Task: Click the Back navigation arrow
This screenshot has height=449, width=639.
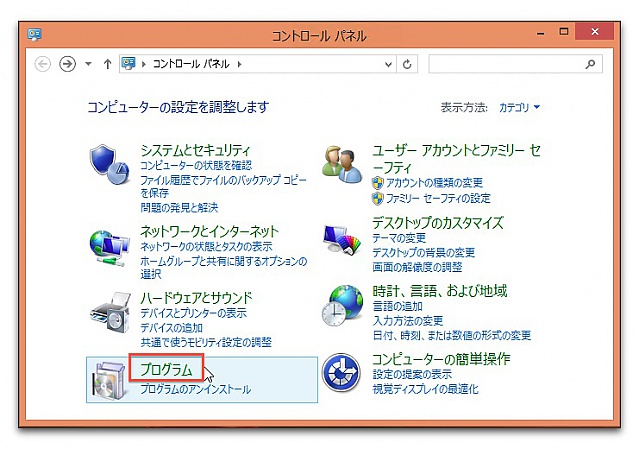Action: click(43, 64)
